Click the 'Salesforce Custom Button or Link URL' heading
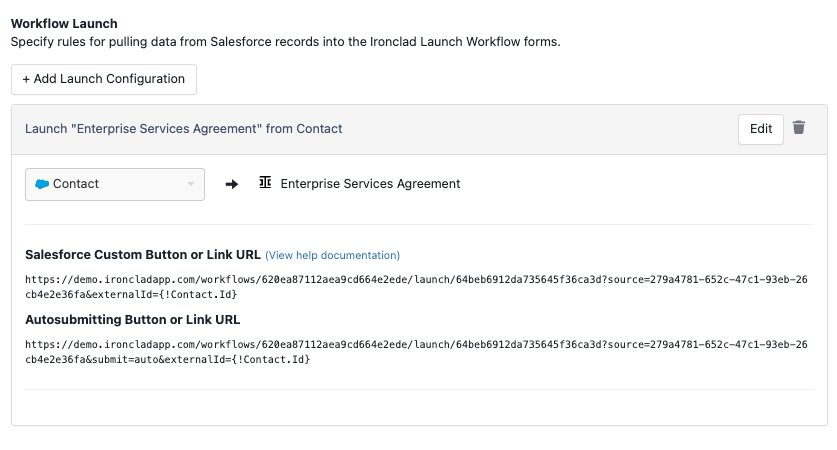 point(143,255)
